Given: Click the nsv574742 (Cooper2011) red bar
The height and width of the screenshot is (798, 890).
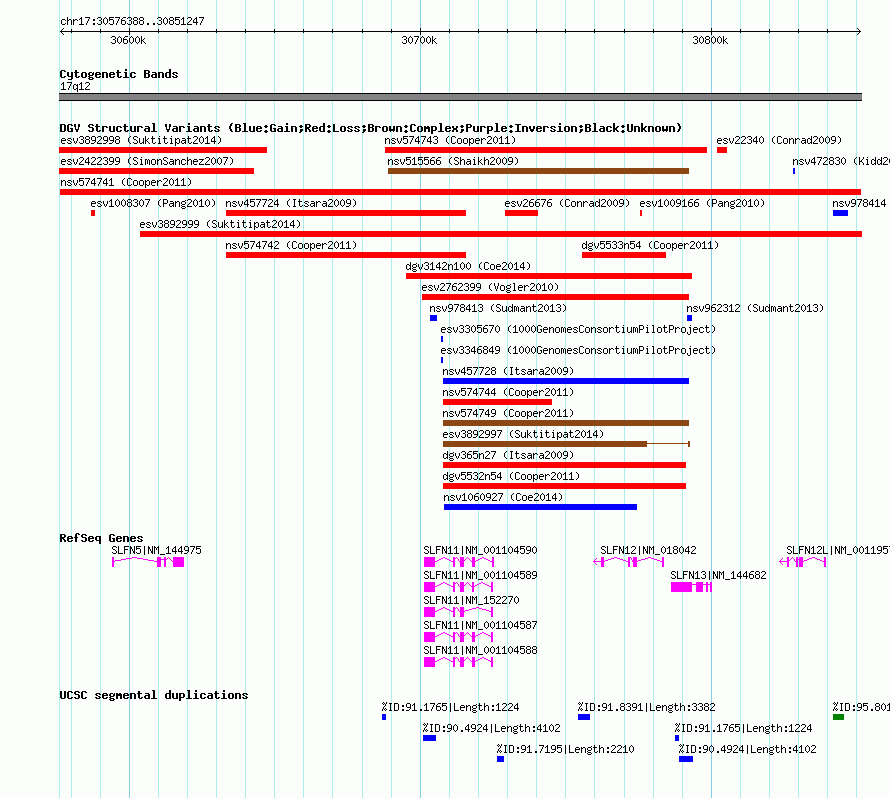Looking at the screenshot, I should [x=346, y=255].
